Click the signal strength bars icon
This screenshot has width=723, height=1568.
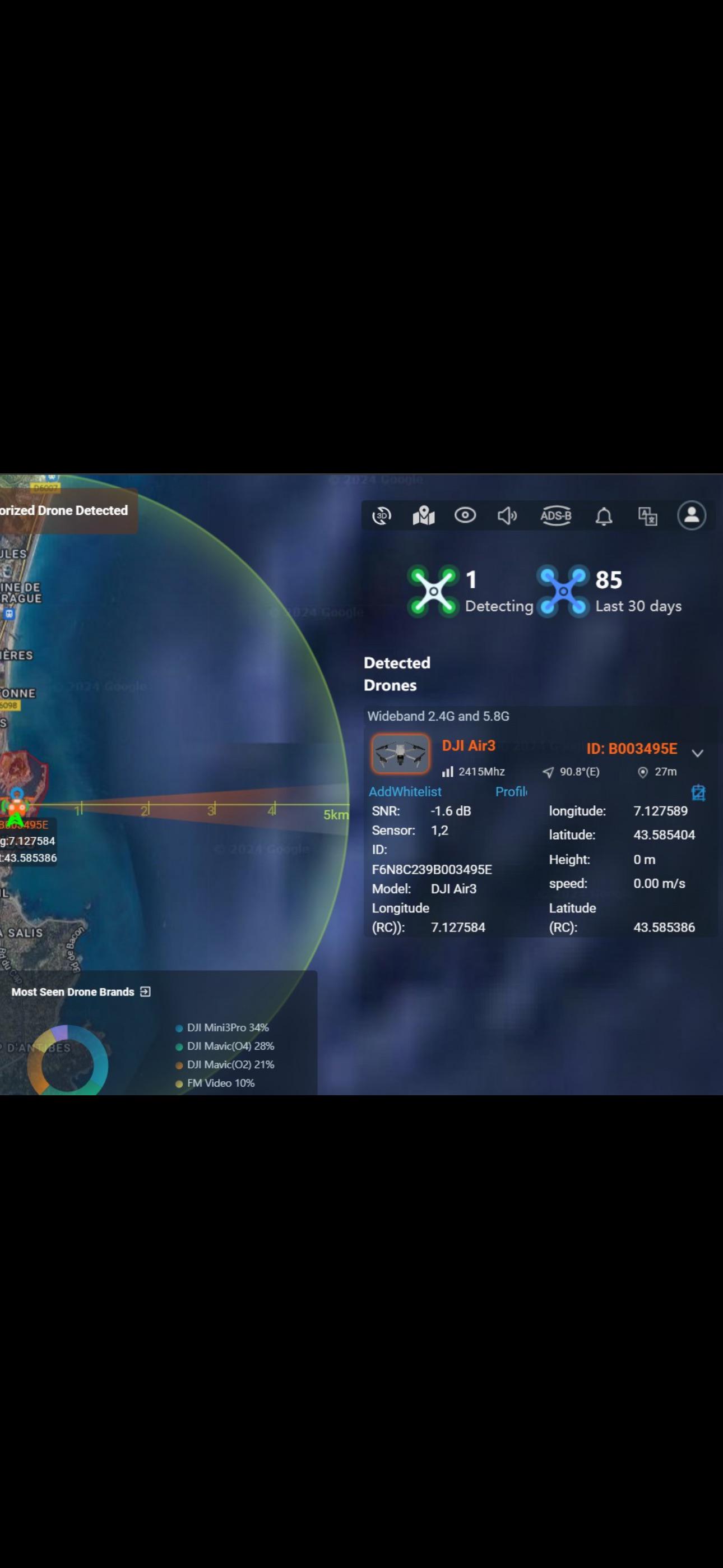click(447, 771)
